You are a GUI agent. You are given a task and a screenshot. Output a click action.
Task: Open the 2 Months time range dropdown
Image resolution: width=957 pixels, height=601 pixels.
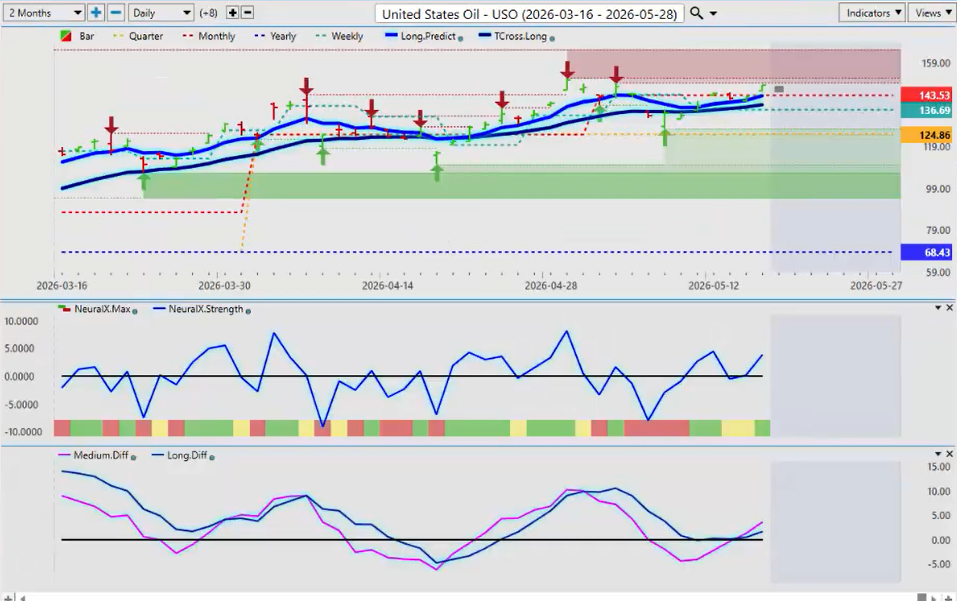[44, 13]
